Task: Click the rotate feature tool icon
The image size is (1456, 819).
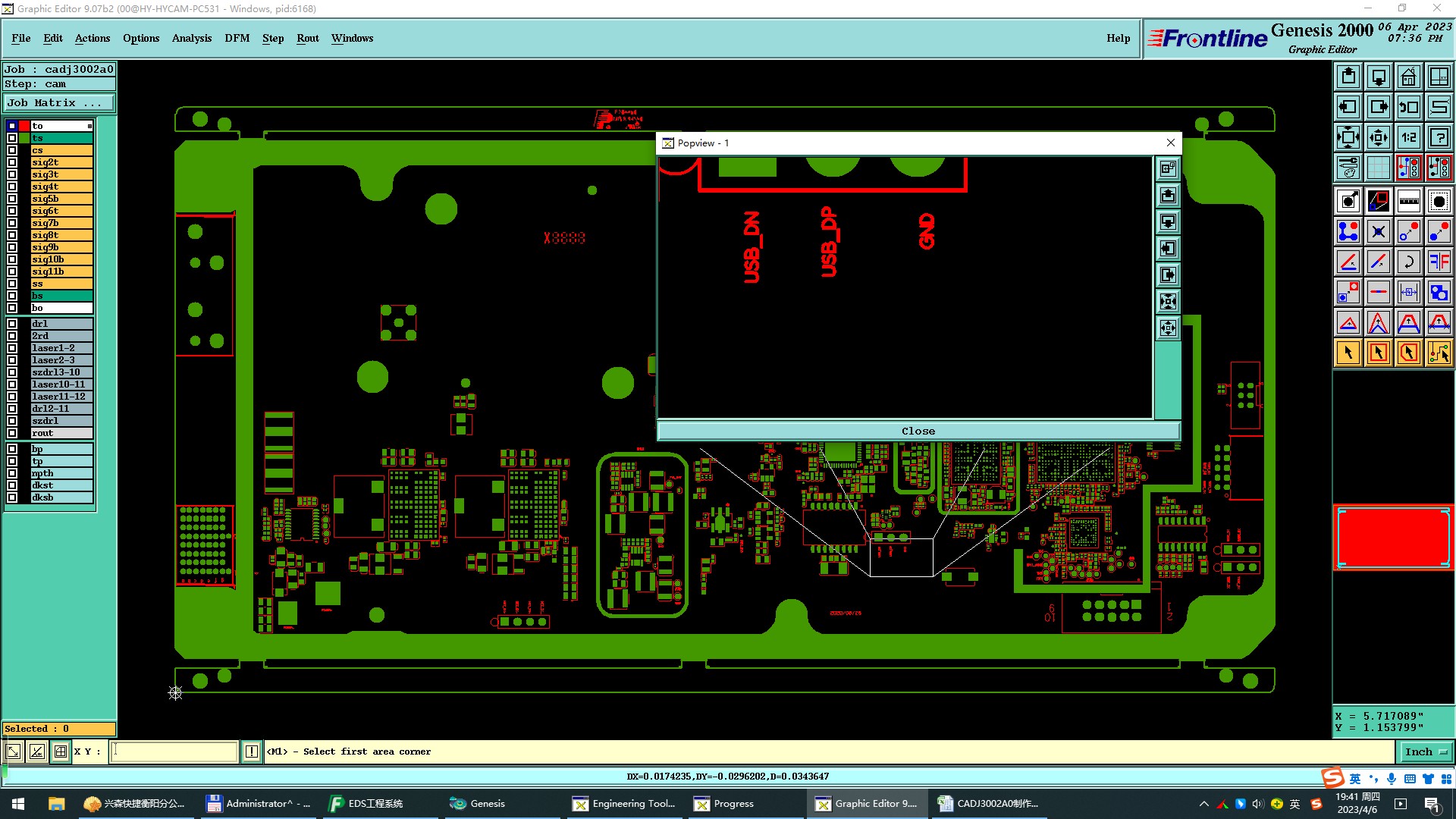Action: (1408, 262)
